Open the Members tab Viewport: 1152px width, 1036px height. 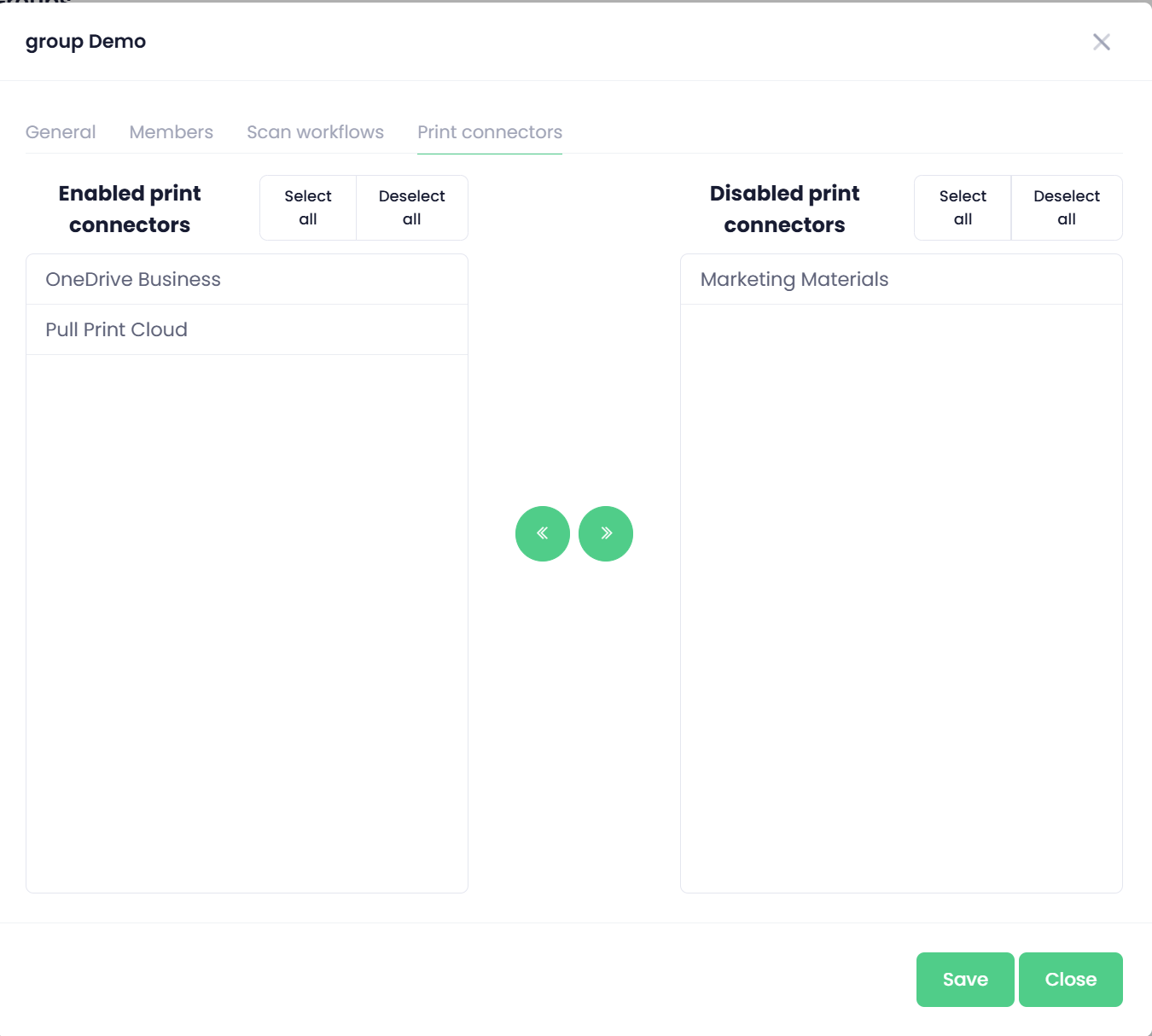pyautogui.click(x=172, y=132)
